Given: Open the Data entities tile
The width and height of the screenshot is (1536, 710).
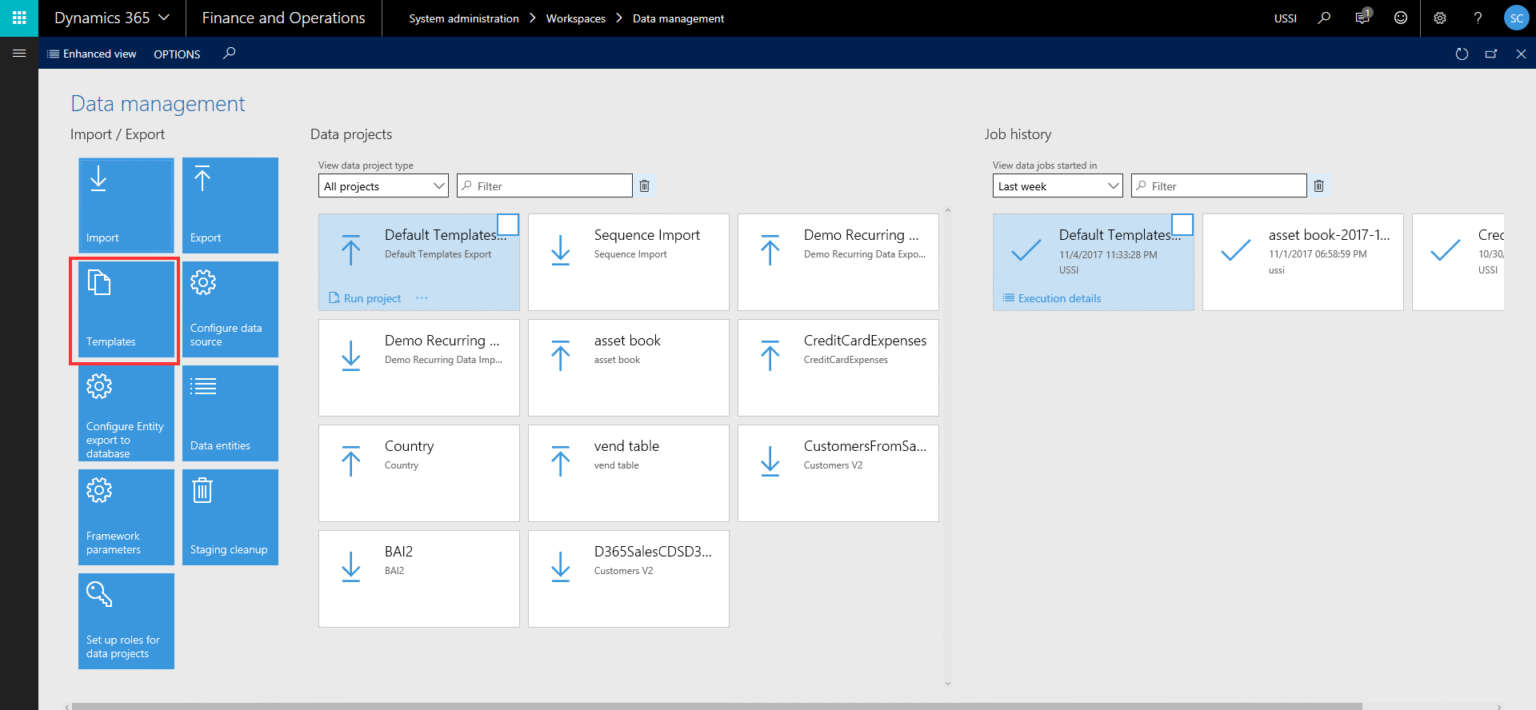Looking at the screenshot, I should tap(230, 413).
